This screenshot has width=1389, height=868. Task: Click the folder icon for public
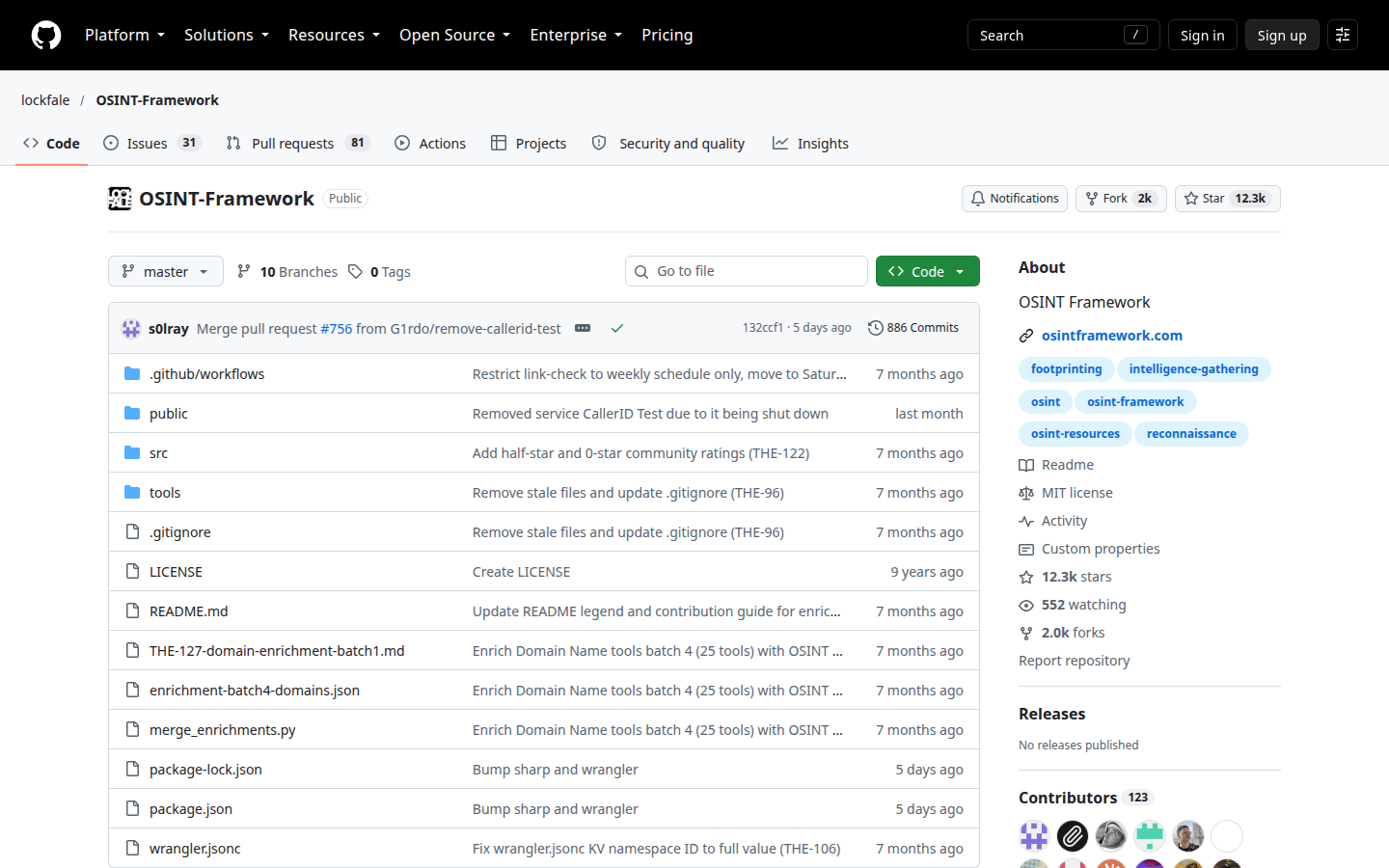point(132,413)
